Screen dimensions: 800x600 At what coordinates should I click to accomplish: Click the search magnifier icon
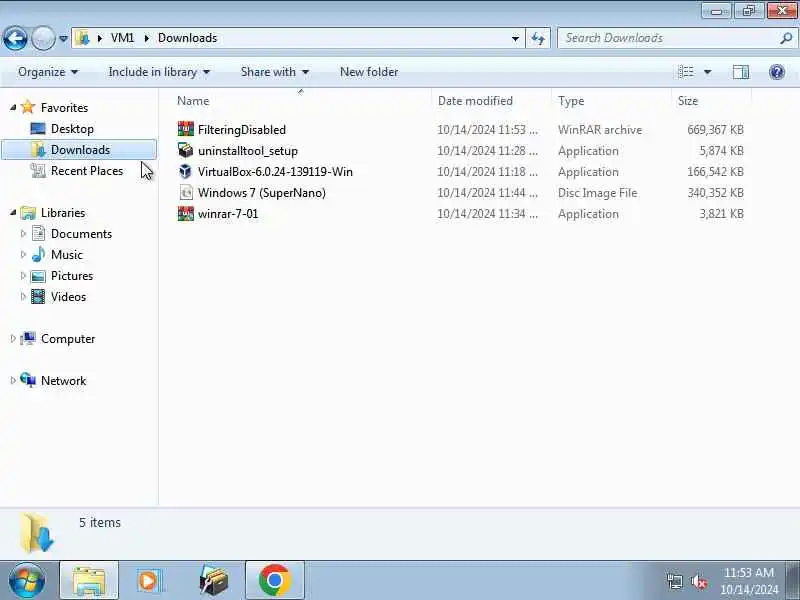[x=786, y=38]
